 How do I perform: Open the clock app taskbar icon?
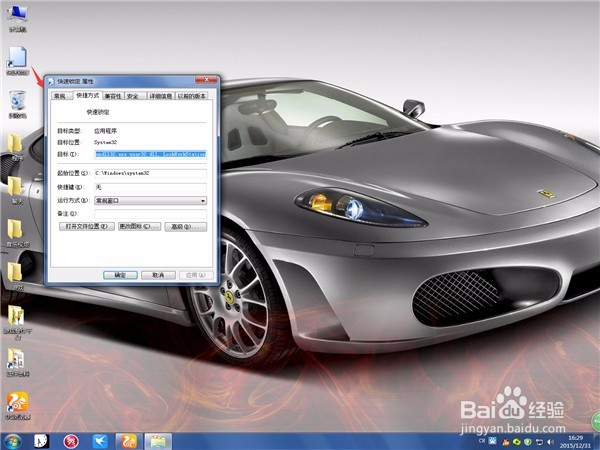coord(41,442)
